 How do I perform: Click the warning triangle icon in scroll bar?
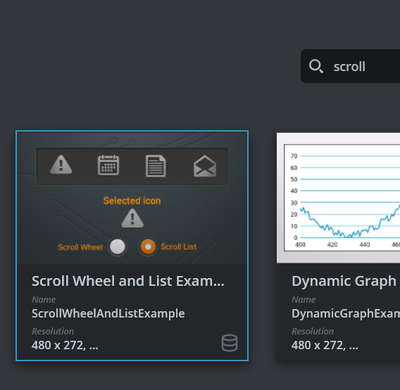click(61, 165)
